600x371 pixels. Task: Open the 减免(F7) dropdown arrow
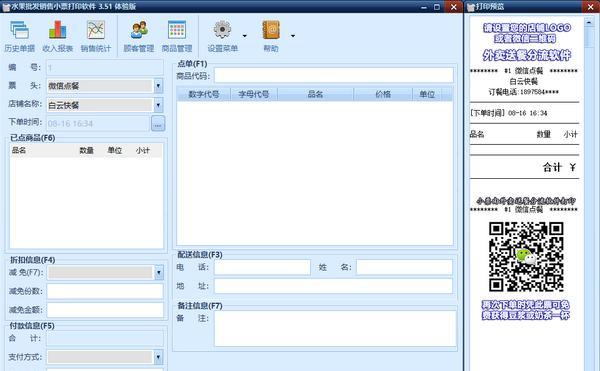coord(158,272)
